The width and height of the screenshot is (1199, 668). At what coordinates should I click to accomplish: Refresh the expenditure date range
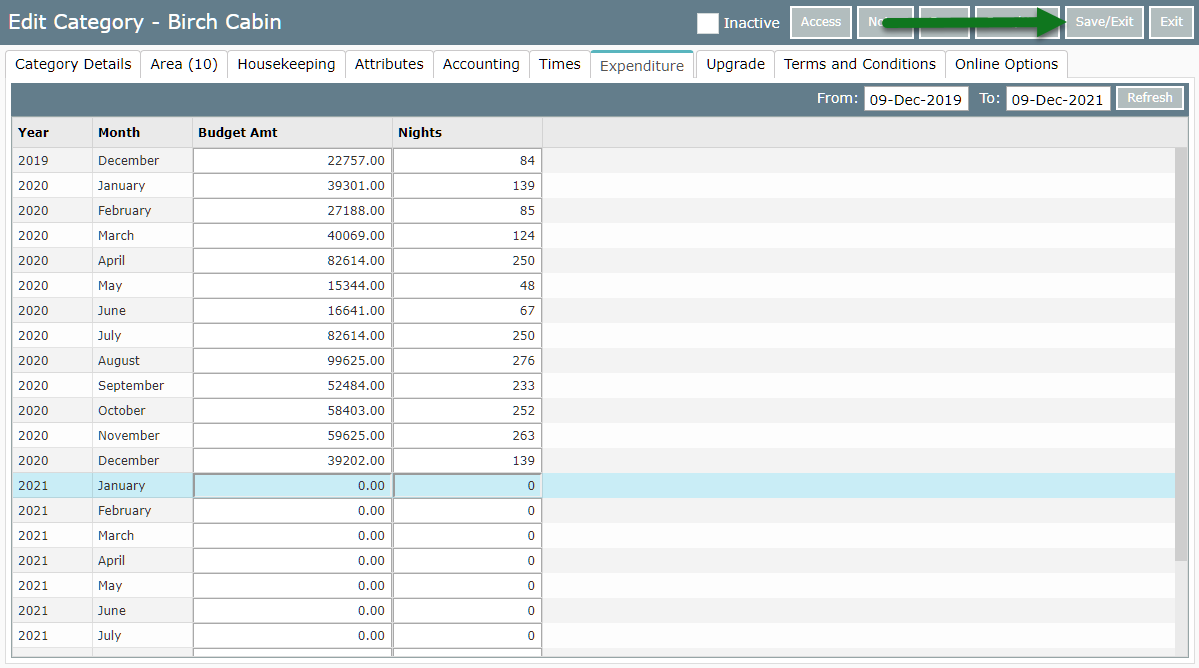[1149, 98]
